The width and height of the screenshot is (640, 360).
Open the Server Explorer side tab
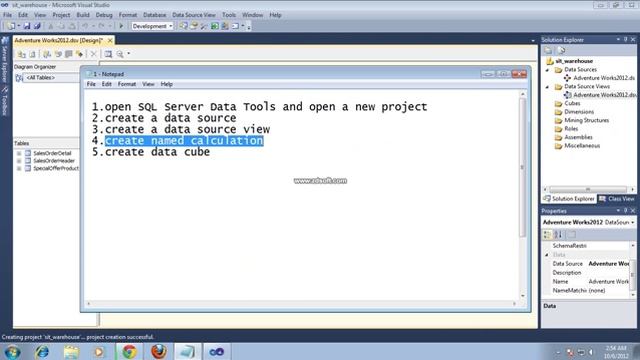click(x=5, y=60)
